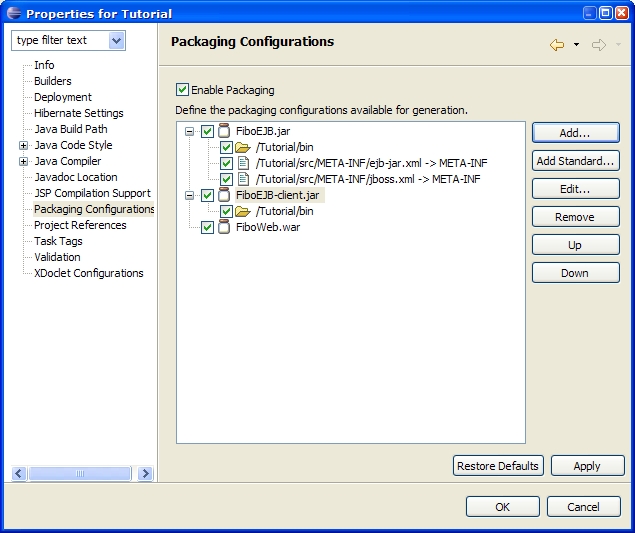635x533 pixels.
Task: Click the type filter text field
Action: (x=60, y=41)
